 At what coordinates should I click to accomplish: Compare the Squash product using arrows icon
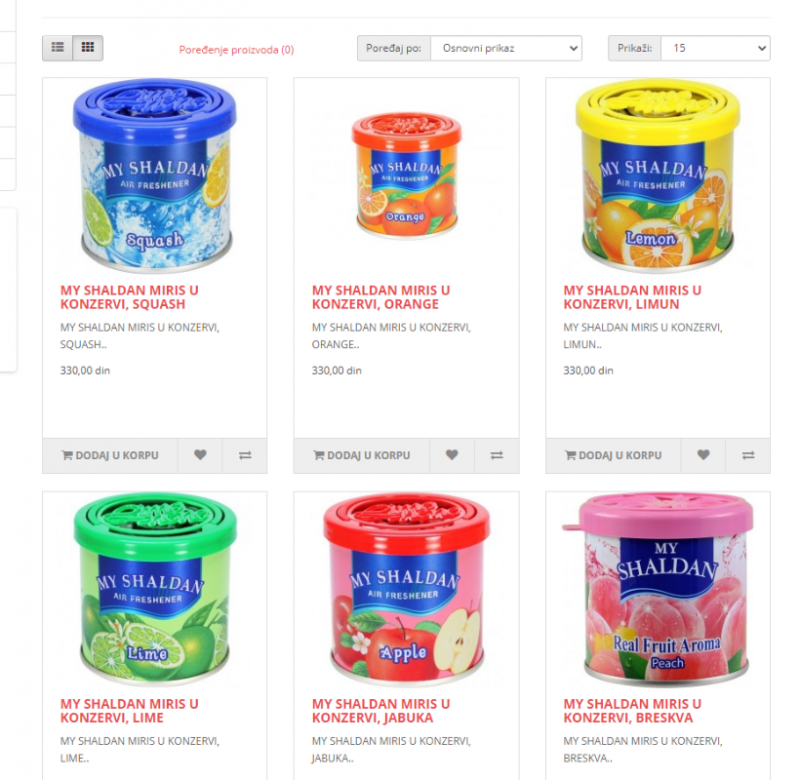245,455
